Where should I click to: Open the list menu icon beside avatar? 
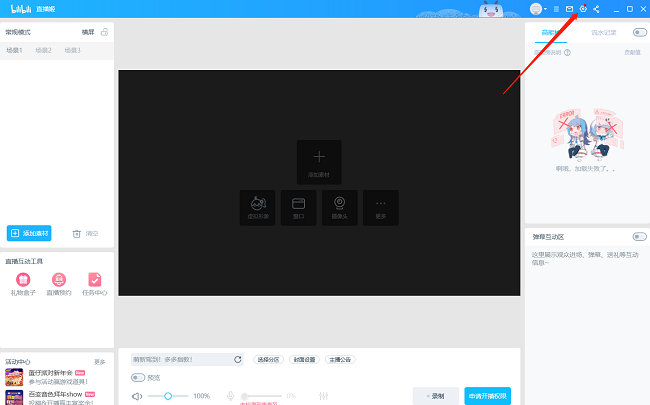(x=556, y=9)
